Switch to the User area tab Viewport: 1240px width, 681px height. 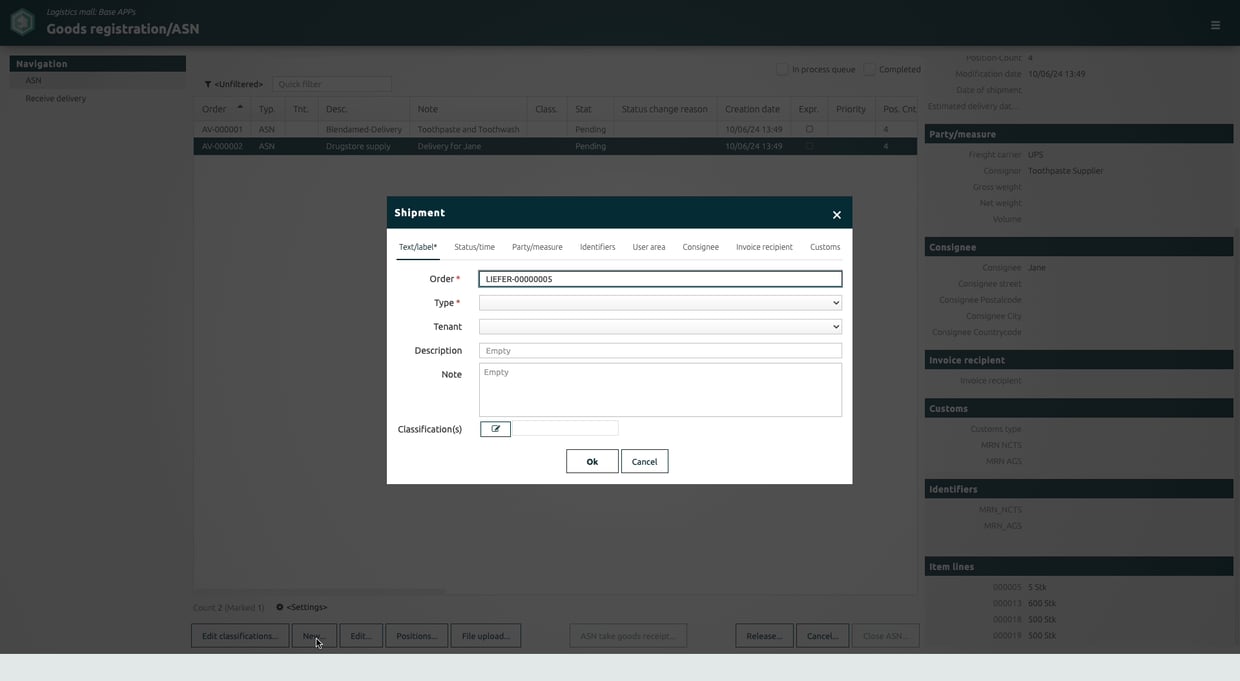[x=649, y=247]
